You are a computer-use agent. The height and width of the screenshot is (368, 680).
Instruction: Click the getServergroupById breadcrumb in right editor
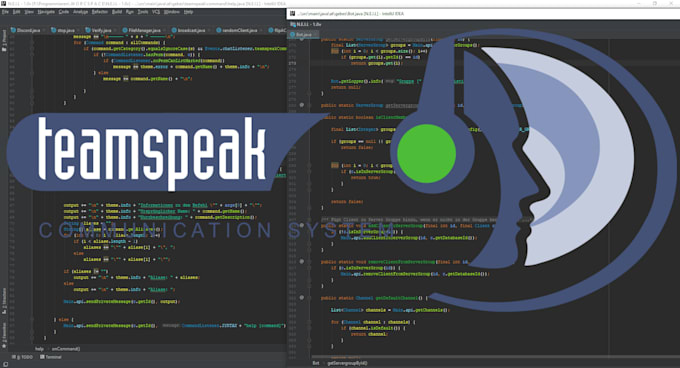coord(347,363)
